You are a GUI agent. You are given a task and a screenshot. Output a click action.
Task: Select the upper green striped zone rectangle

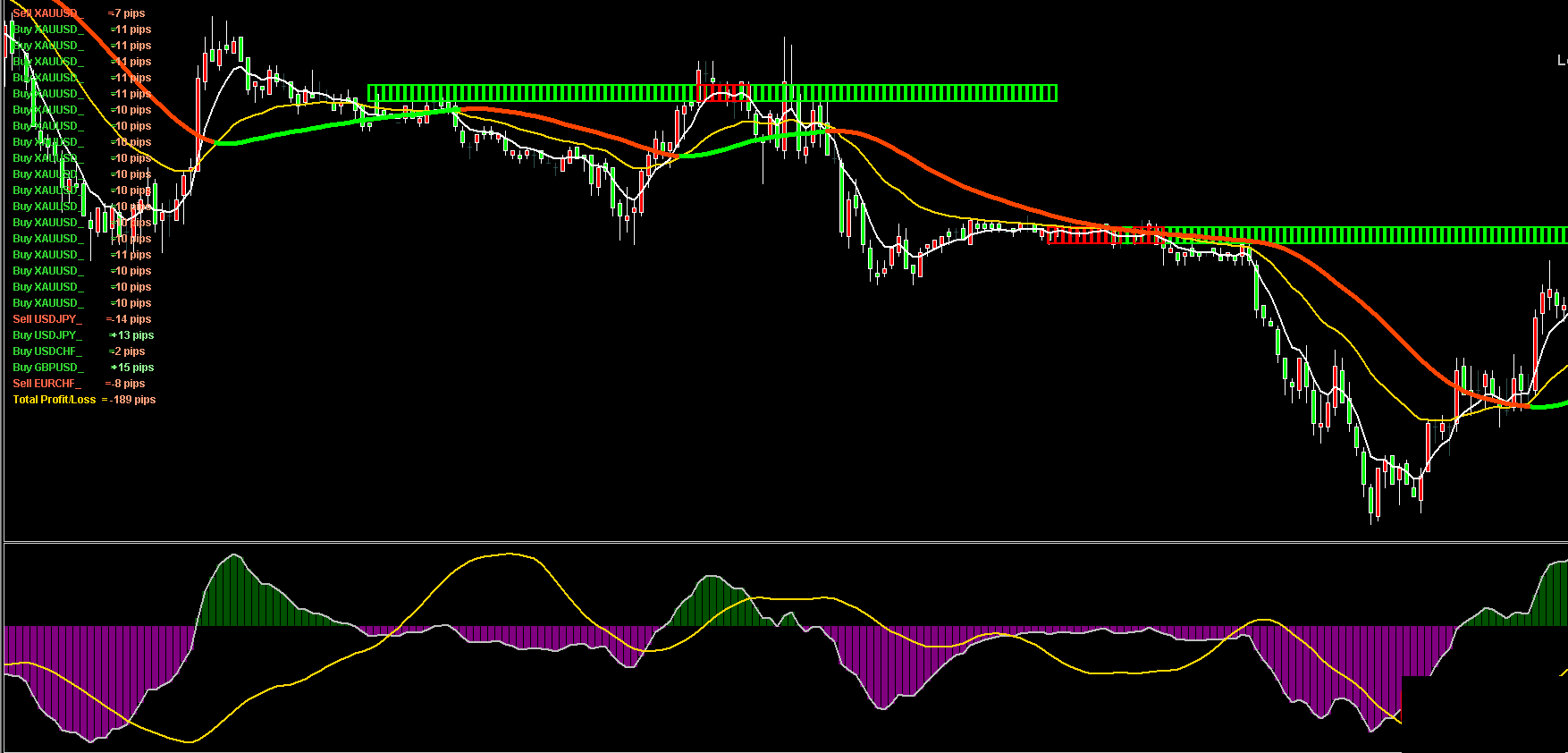536,93
